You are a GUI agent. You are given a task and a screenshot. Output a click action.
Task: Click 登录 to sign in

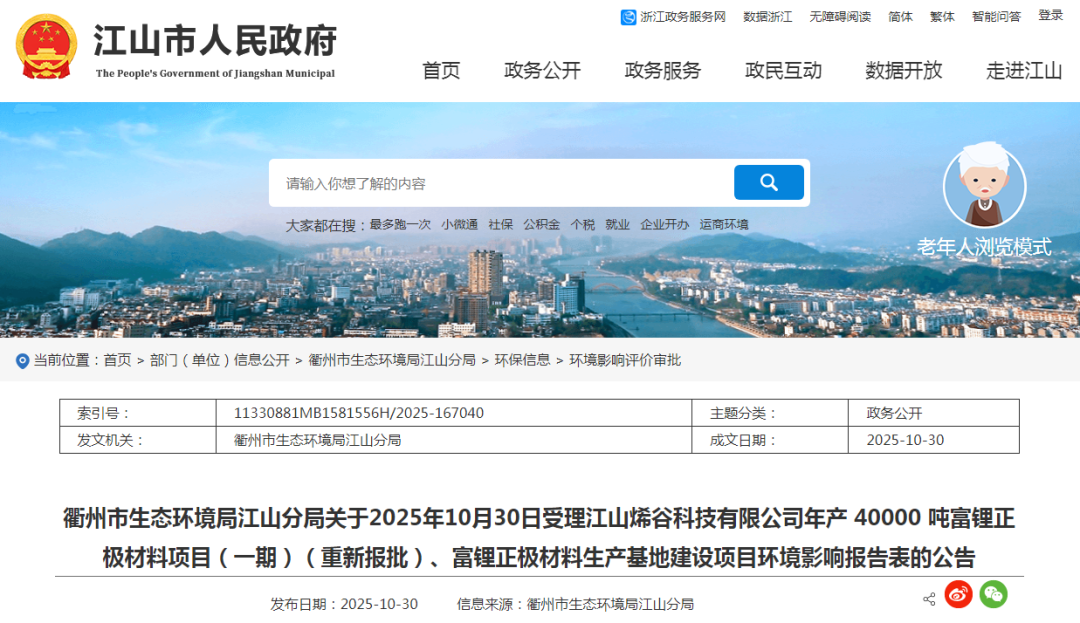click(1050, 16)
